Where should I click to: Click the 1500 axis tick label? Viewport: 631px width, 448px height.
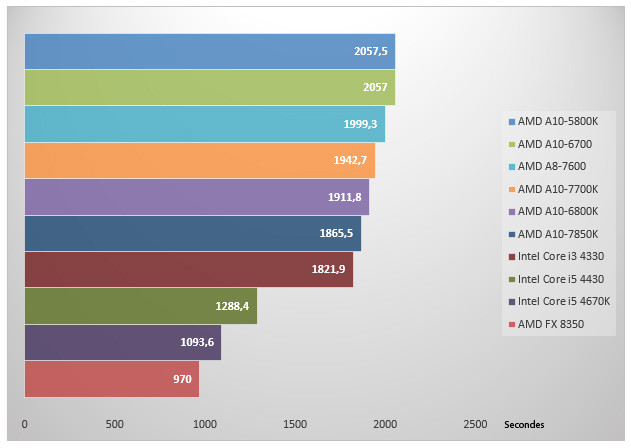295,424
